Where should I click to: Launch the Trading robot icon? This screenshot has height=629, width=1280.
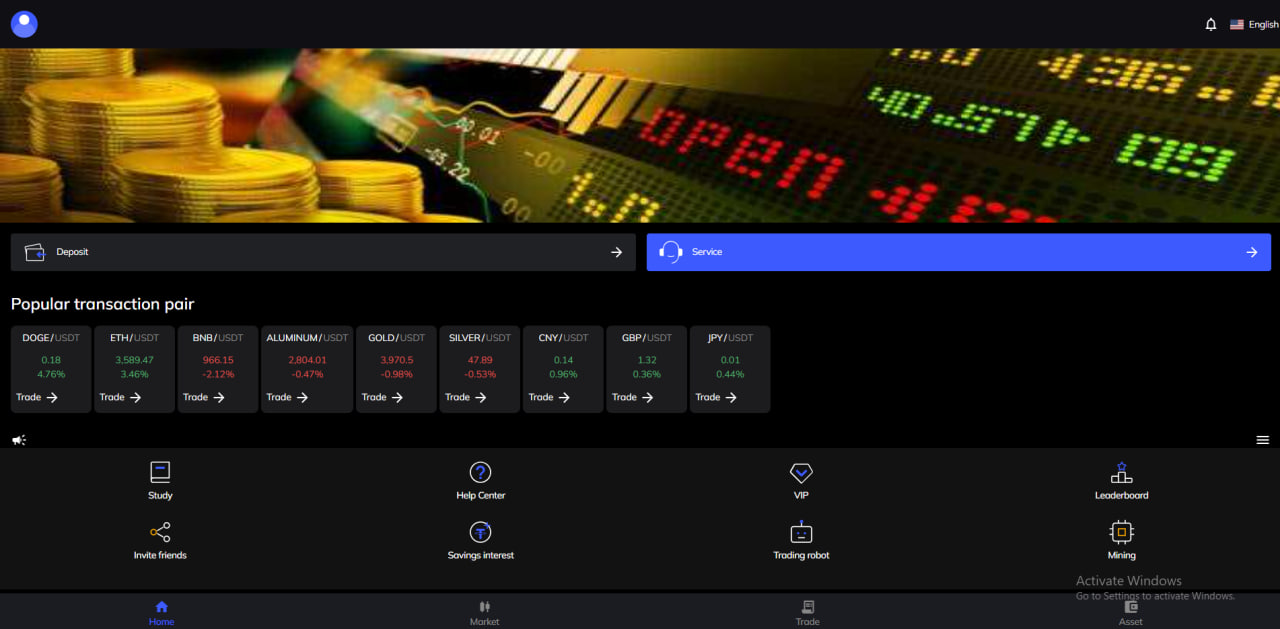click(801, 533)
